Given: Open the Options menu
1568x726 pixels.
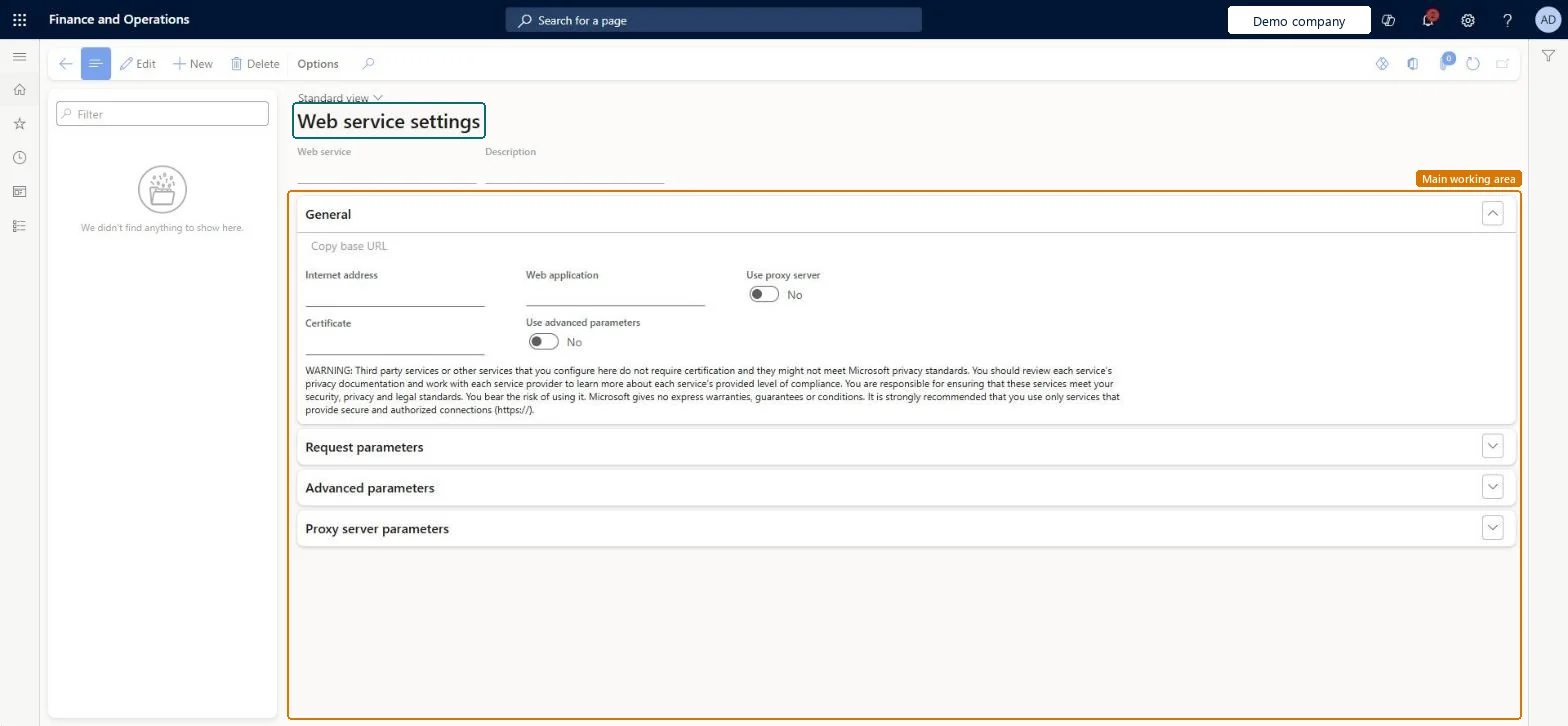Looking at the screenshot, I should 318,64.
